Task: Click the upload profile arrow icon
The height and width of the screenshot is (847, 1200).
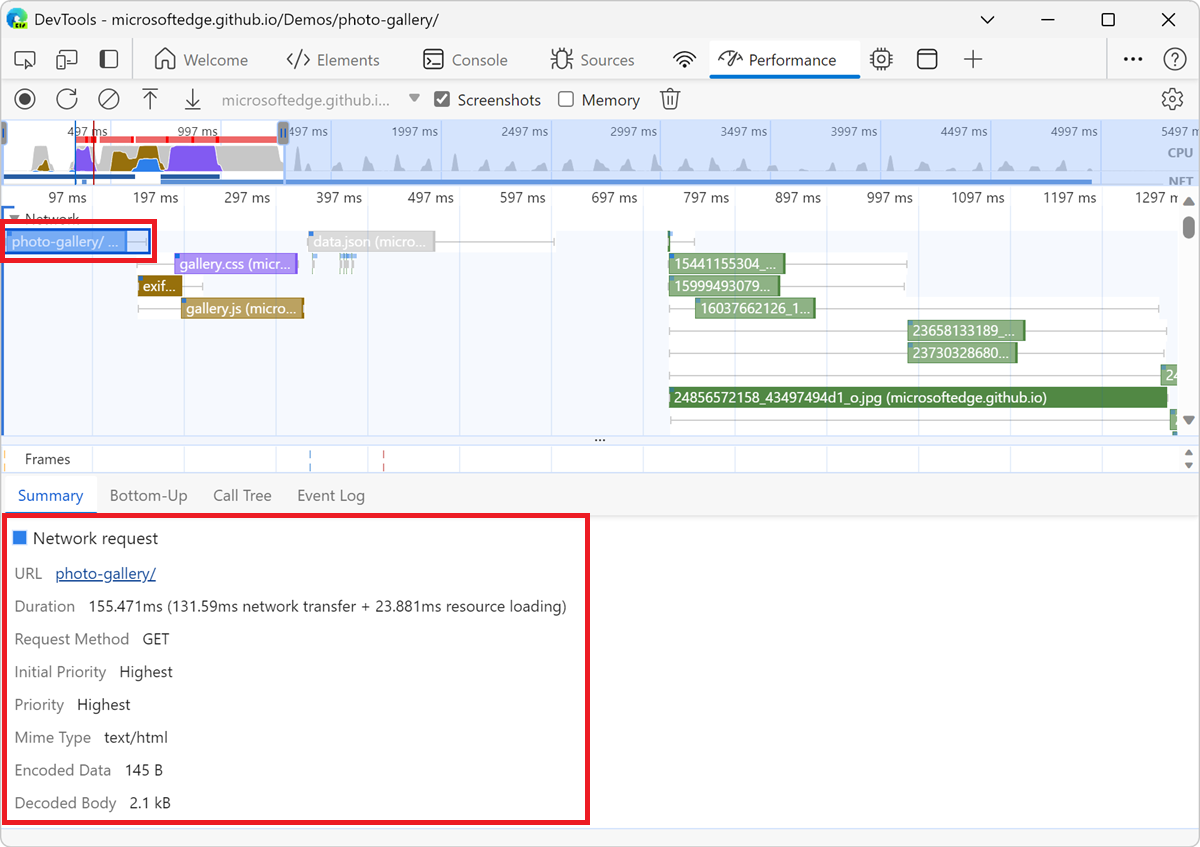Action: 150,99
